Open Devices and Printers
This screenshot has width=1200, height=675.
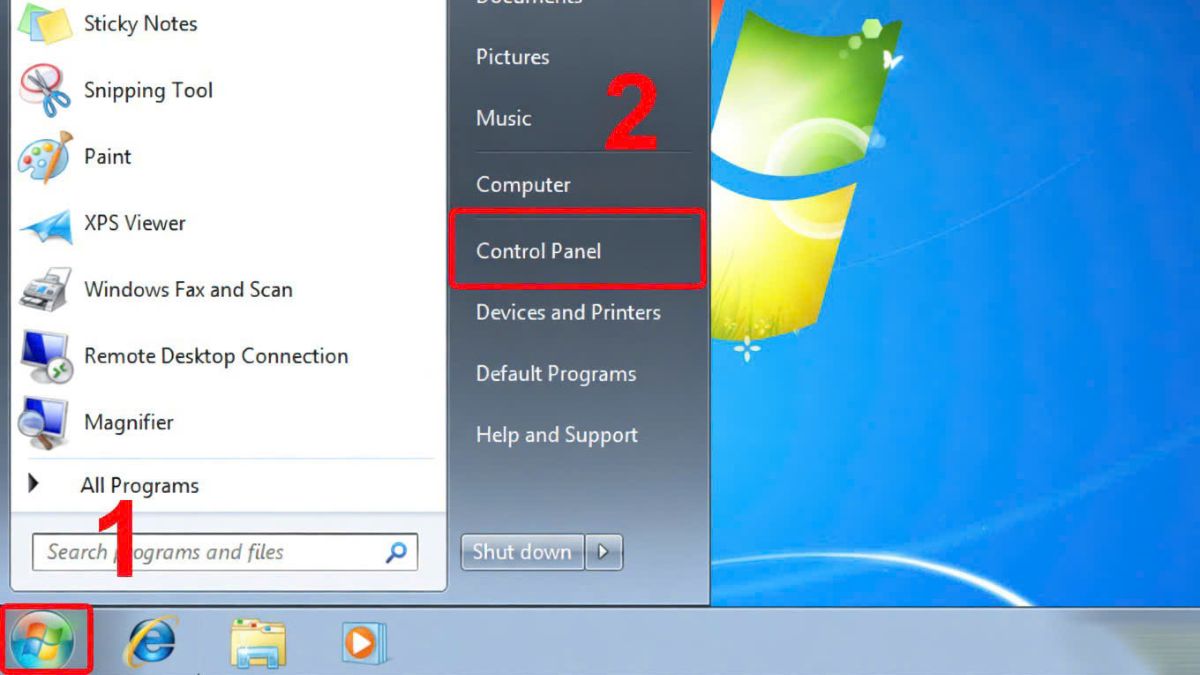point(566,312)
